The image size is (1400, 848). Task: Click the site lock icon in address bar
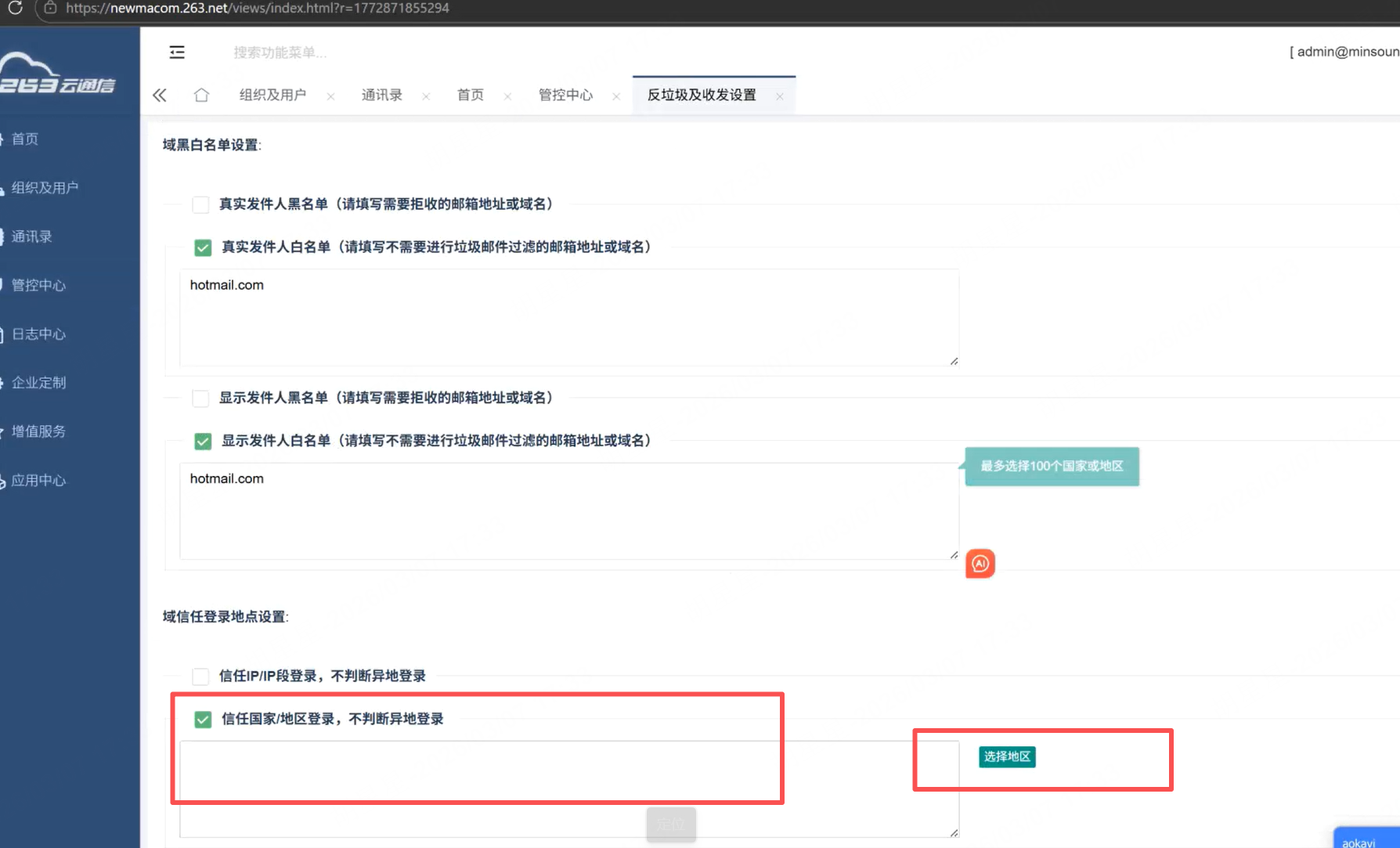coord(50,8)
